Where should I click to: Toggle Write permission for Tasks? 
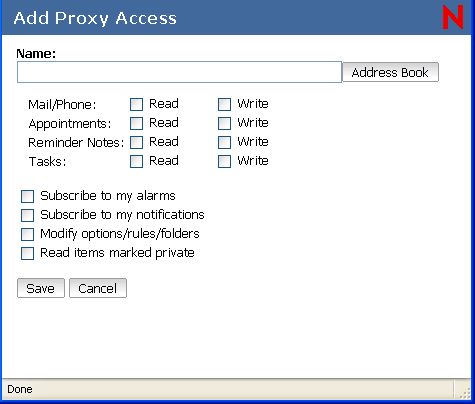point(224,161)
